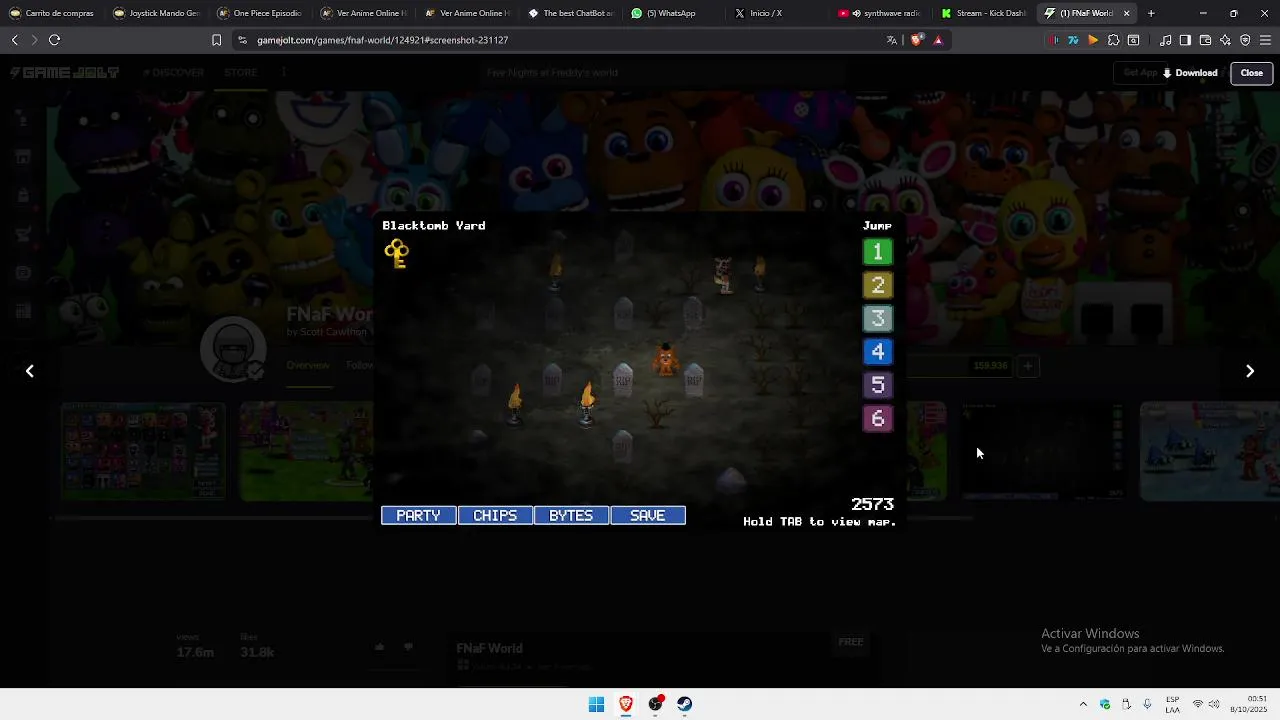Switch to the Stream - Kick Dashboard tab
Screen dimensions: 1280x720
[984, 13]
